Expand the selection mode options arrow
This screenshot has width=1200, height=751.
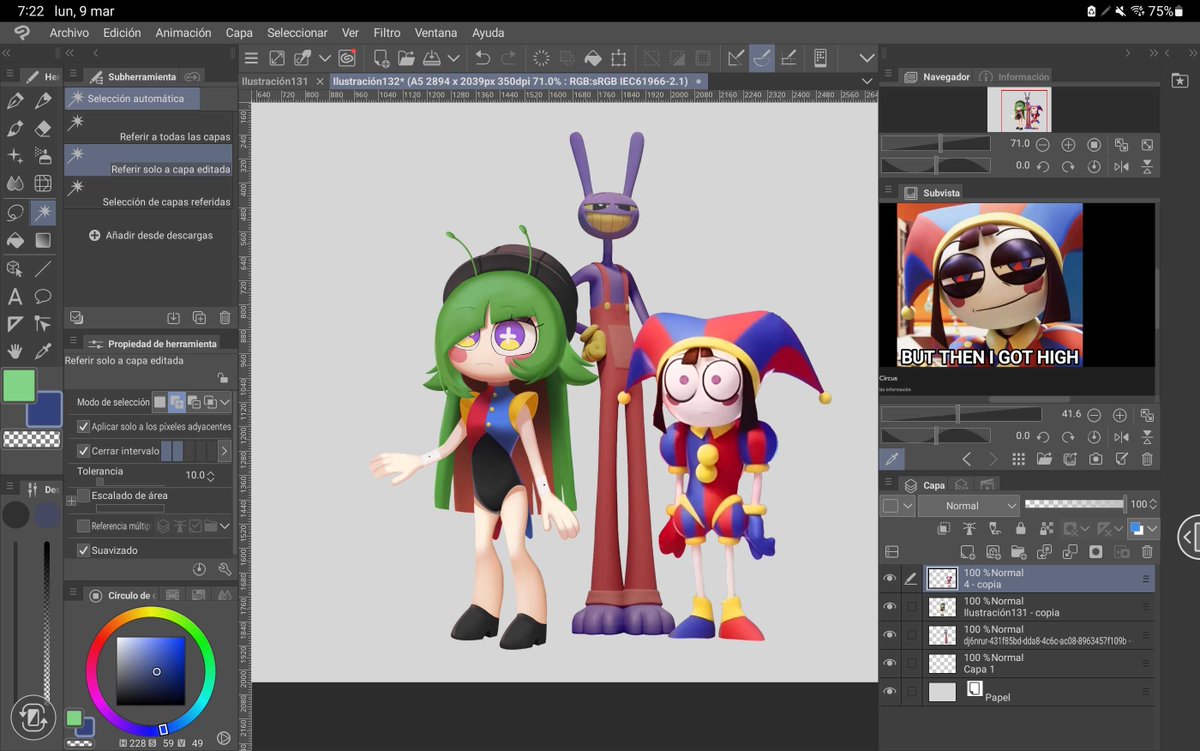tap(226, 402)
